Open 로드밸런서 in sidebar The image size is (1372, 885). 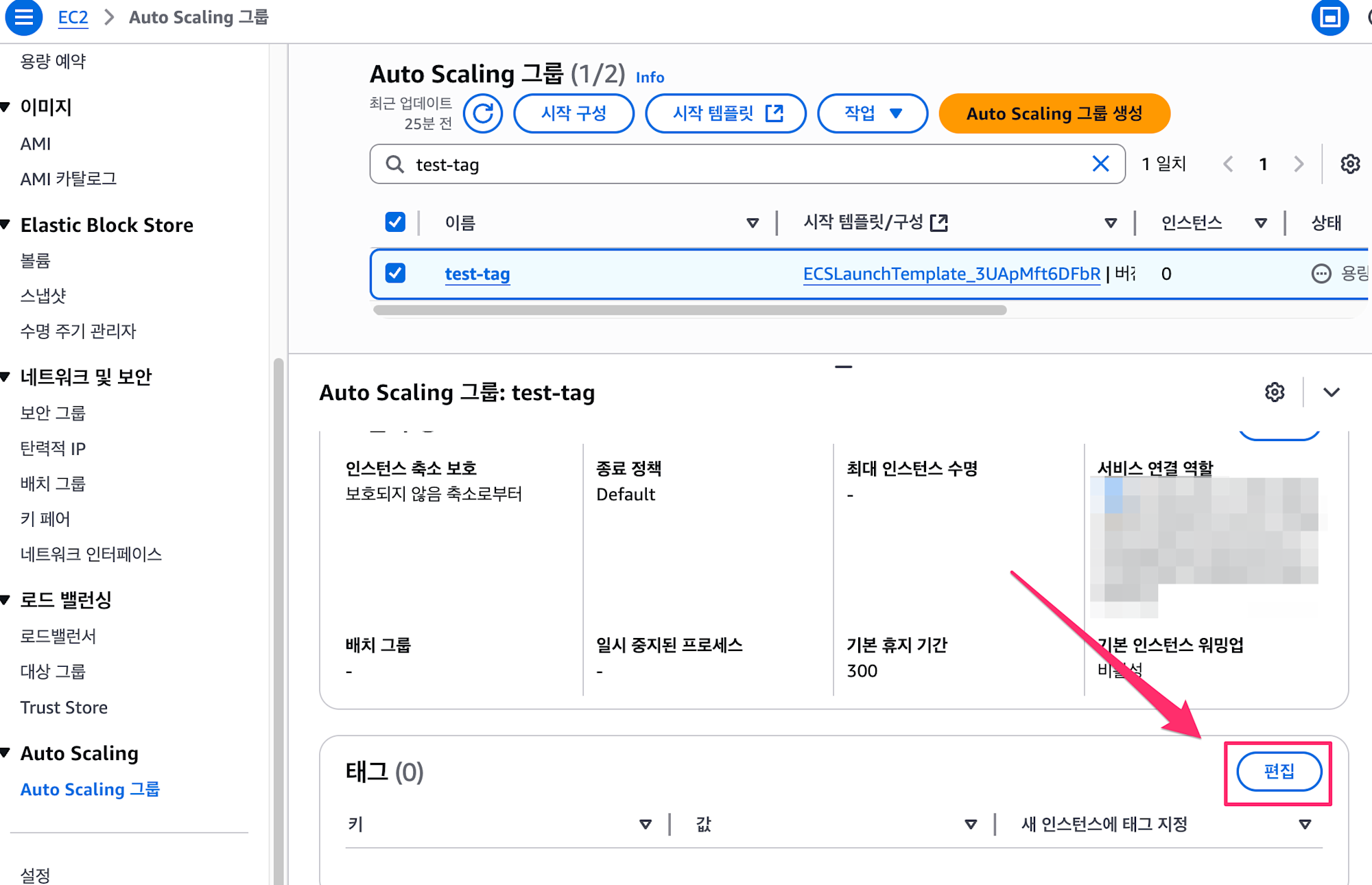(x=58, y=636)
